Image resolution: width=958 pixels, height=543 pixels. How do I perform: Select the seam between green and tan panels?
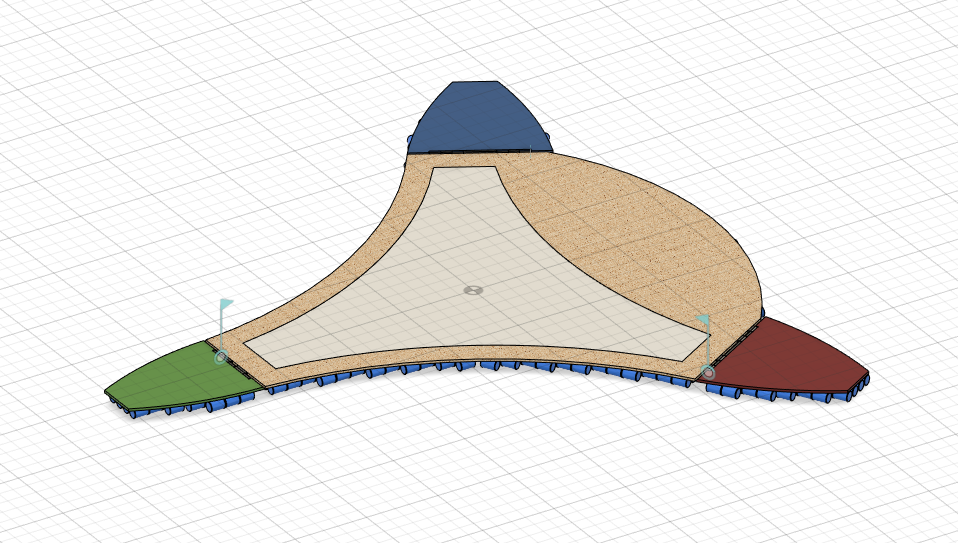[235, 365]
